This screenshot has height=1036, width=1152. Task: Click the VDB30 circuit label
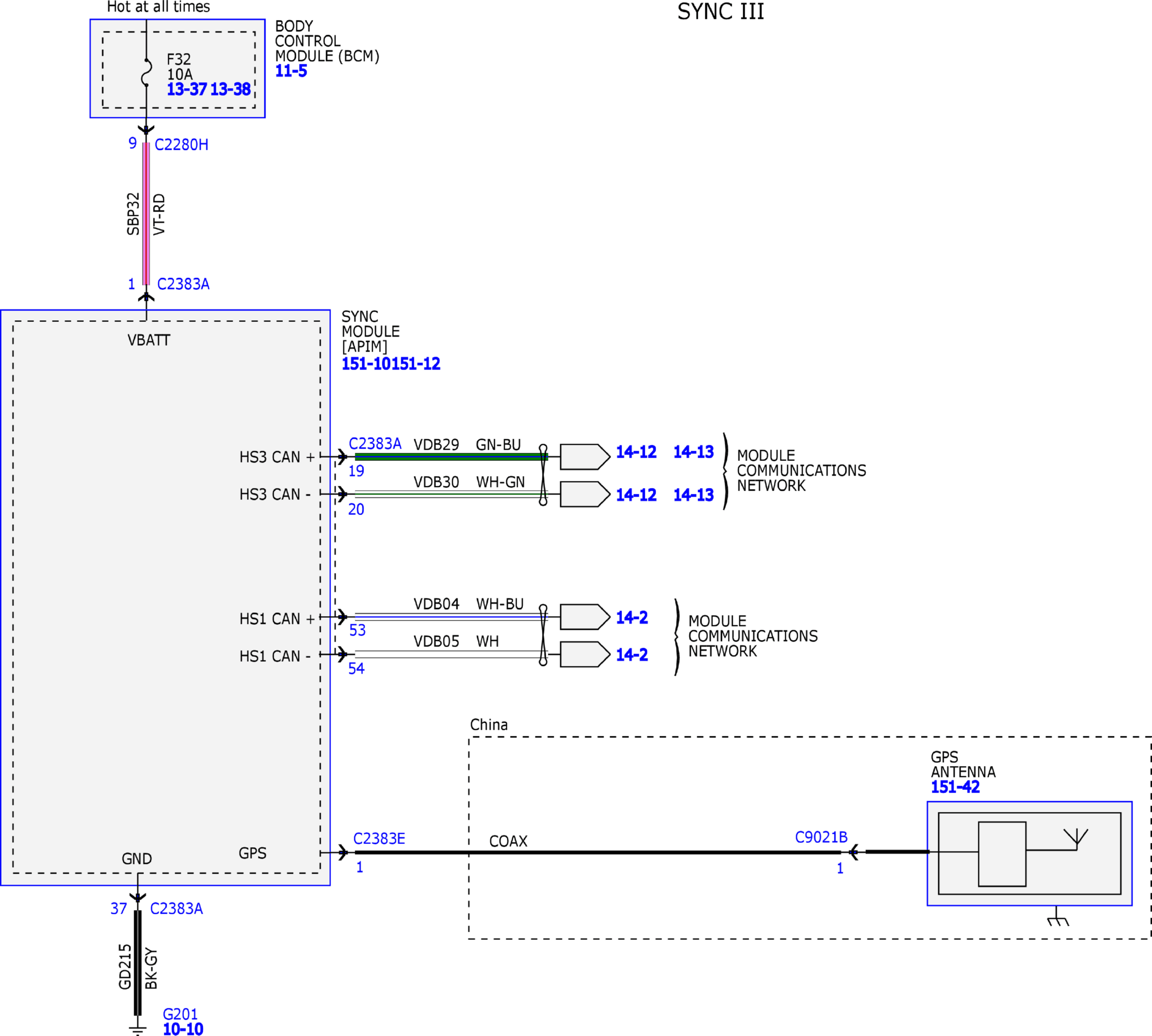pos(436,482)
